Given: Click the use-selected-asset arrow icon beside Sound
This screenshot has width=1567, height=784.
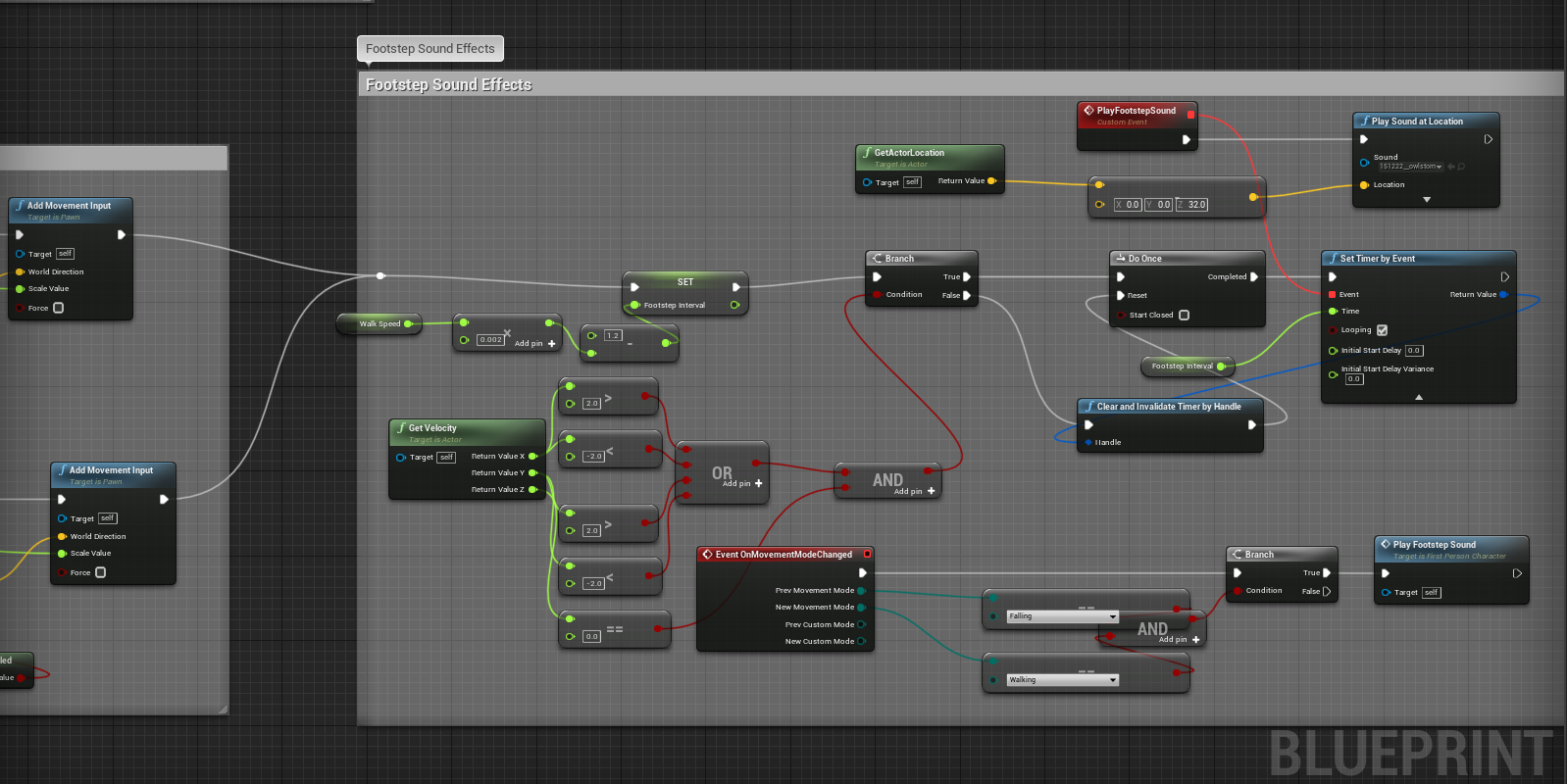Looking at the screenshot, I should pyautogui.click(x=1451, y=167).
